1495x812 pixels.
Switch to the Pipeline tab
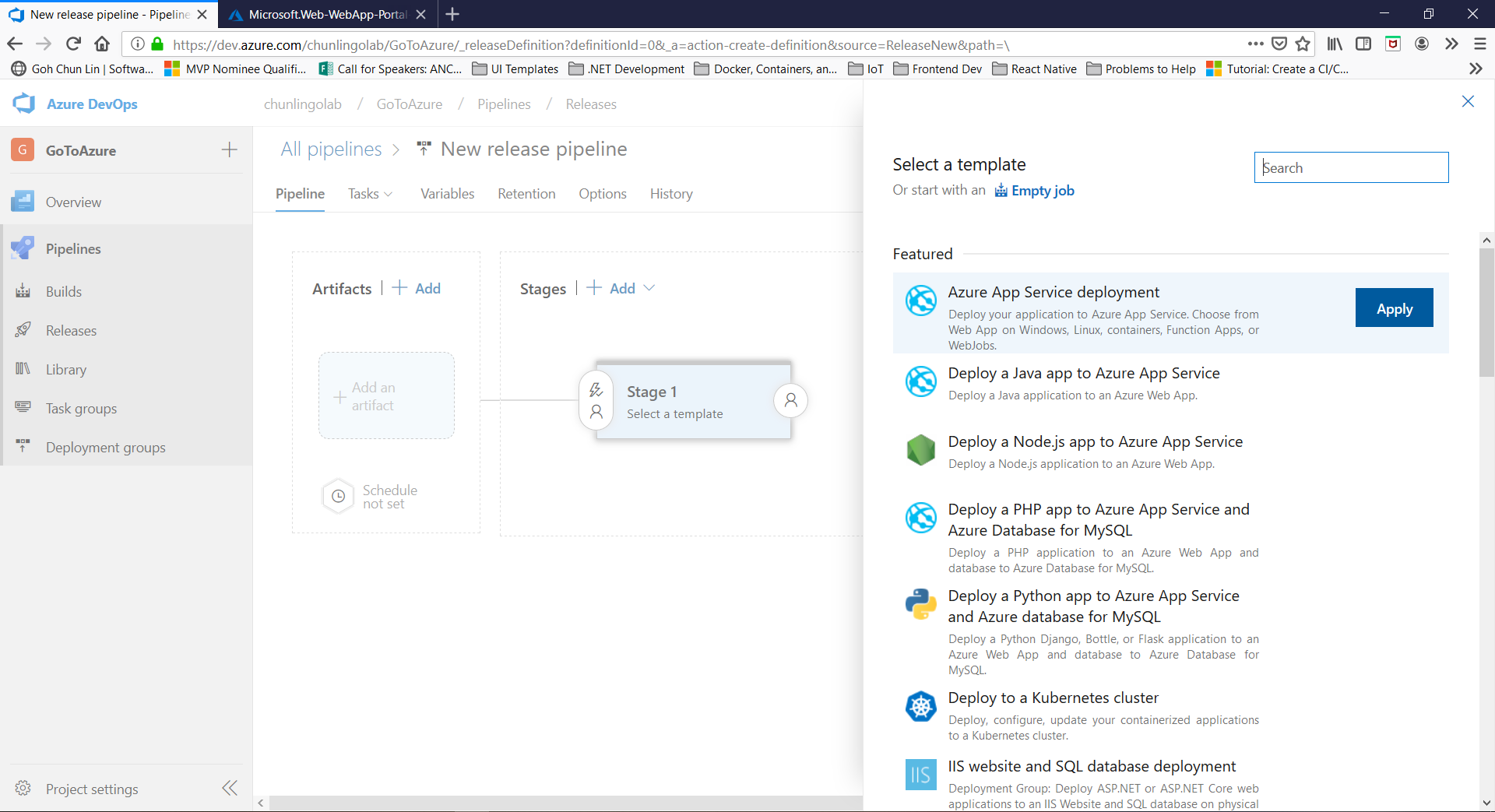[x=300, y=193]
